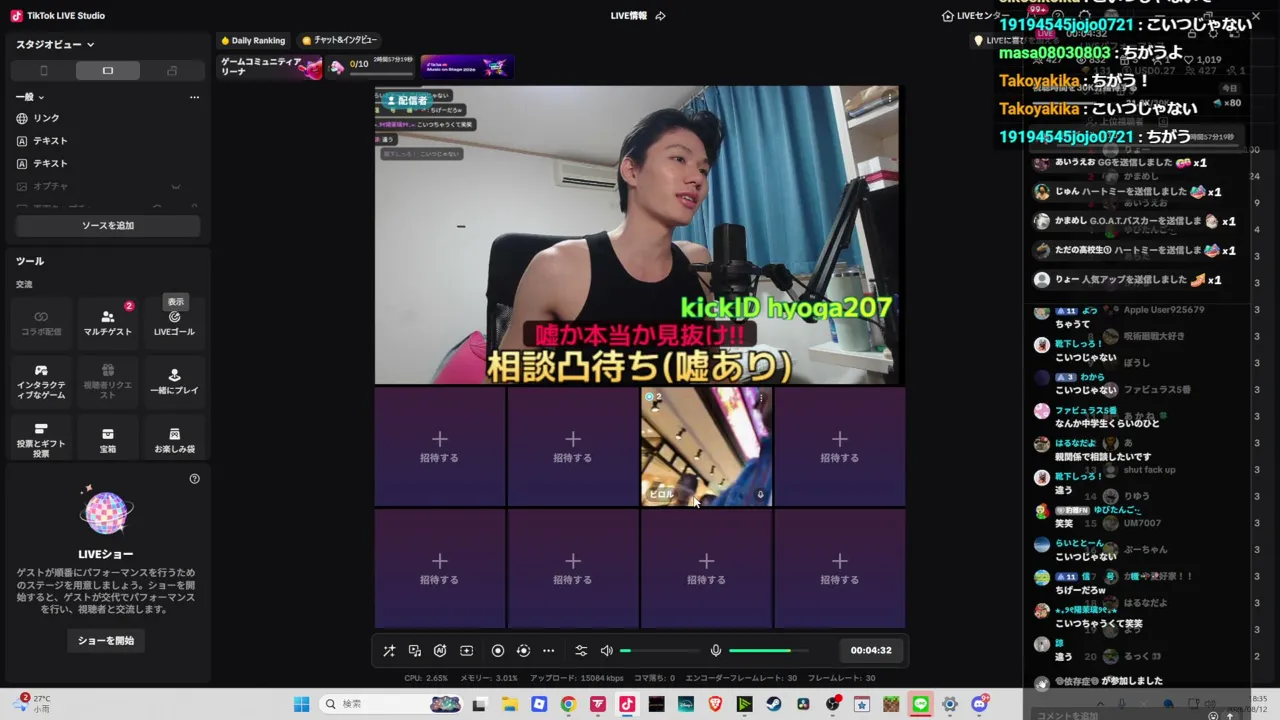Open Google Chrome from the taskbar
Image resolution: width=1280 pixels, height=720 pixels.
click(x=568, y=704)
